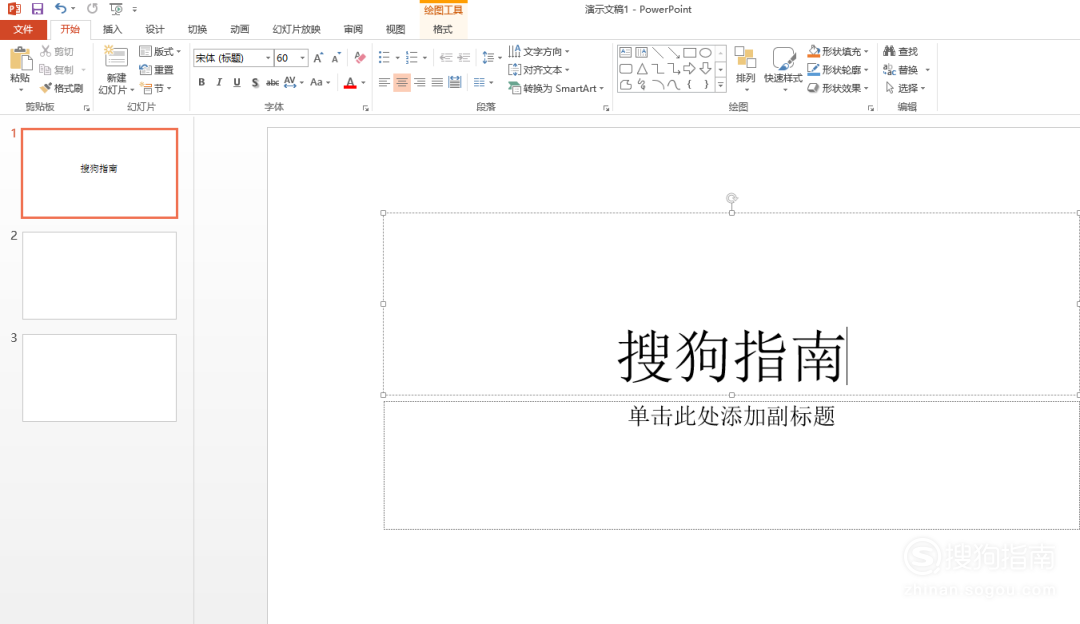
Task: Open the line spacing dropdown
Action: coord(492,58)
